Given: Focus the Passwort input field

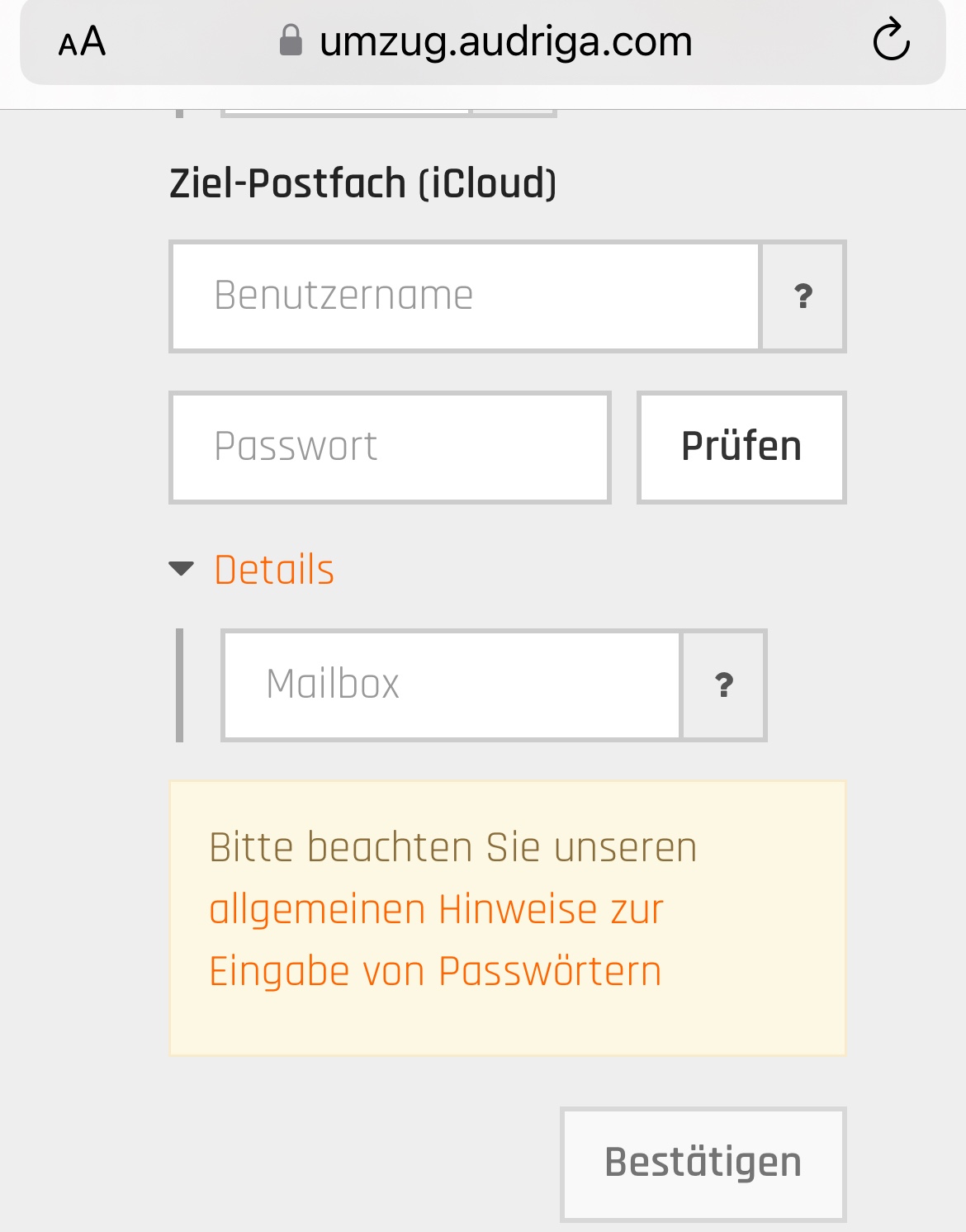Looking at the screenshot, I should pos(390,447).
